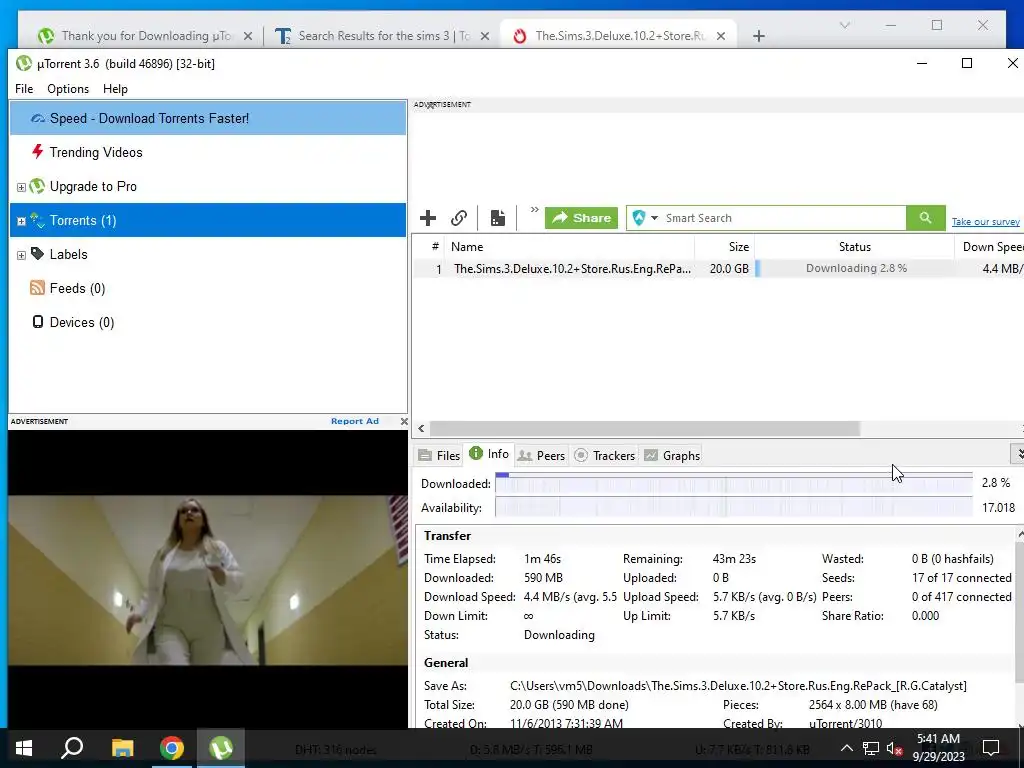Viewport: 1024px width, 768px height.
Task: Select Devices (0) in sidebar
Action: click(82, 322)
